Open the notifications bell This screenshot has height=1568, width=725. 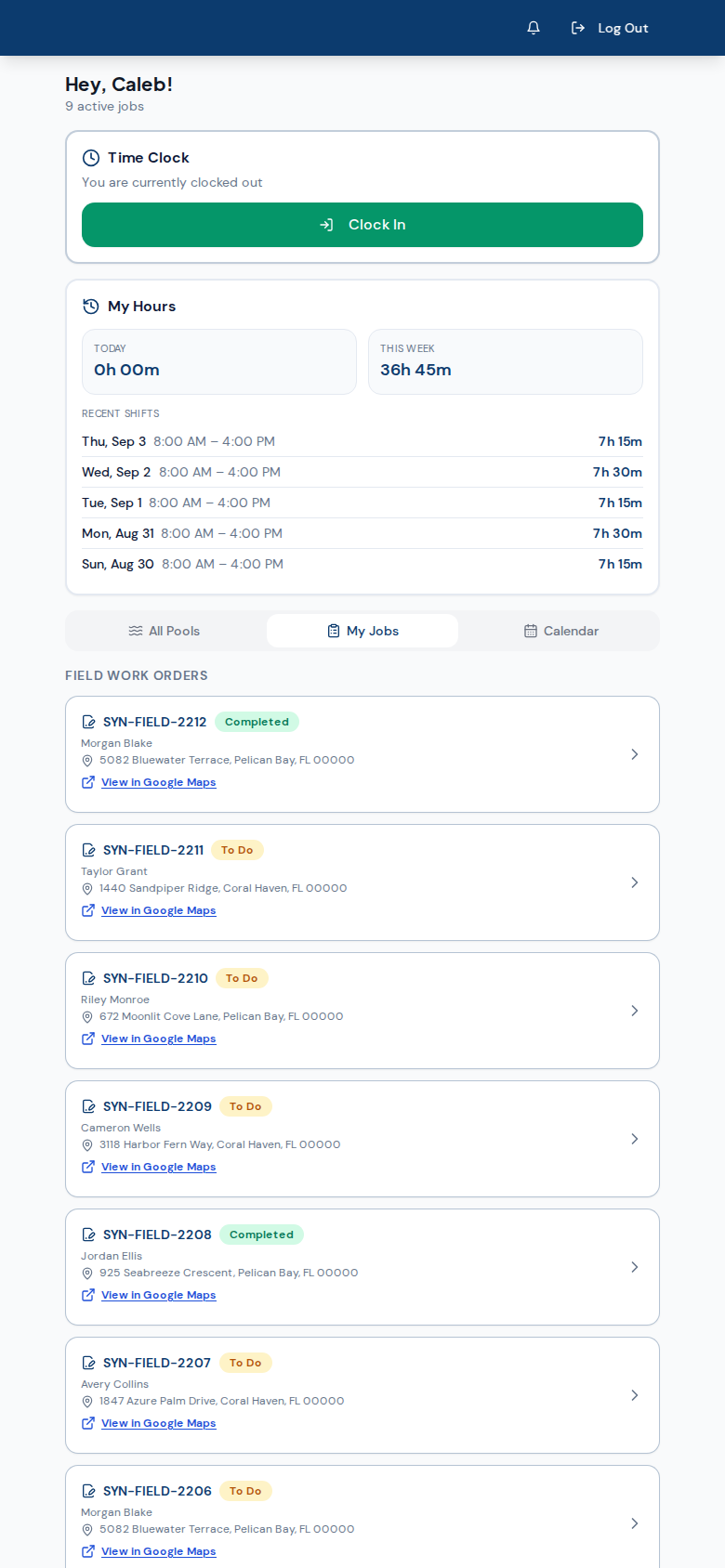tap(534, 28)
